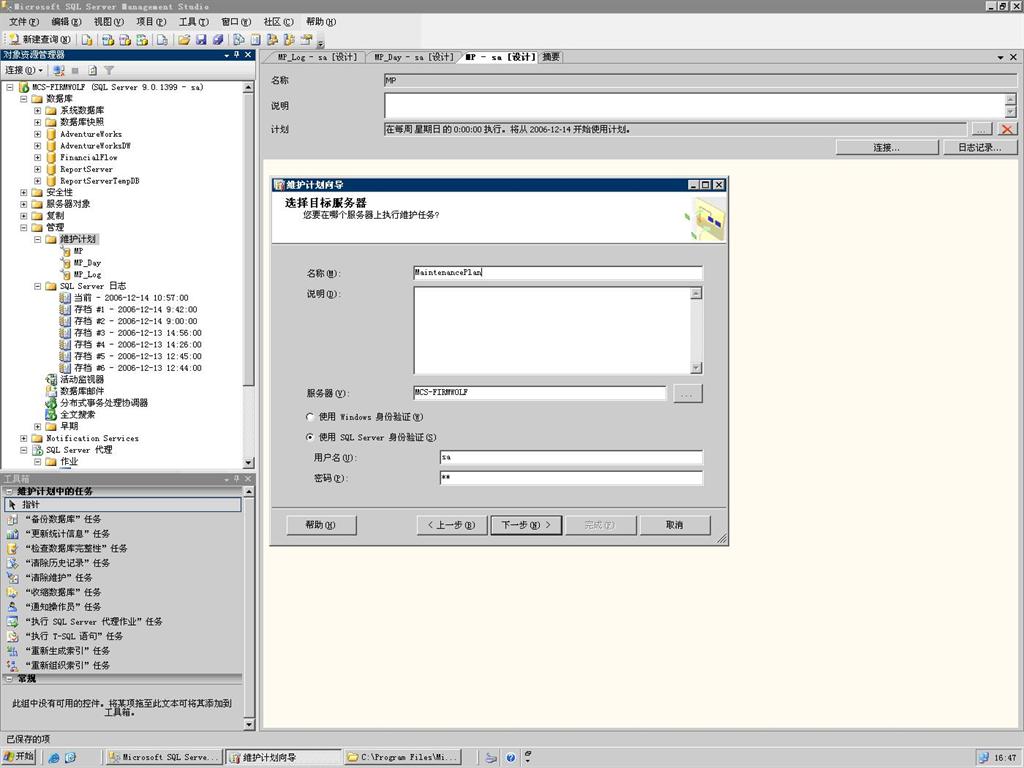Open the 工具 tools menu
The height and width of the screenshot is (768, 1024).
193,22
